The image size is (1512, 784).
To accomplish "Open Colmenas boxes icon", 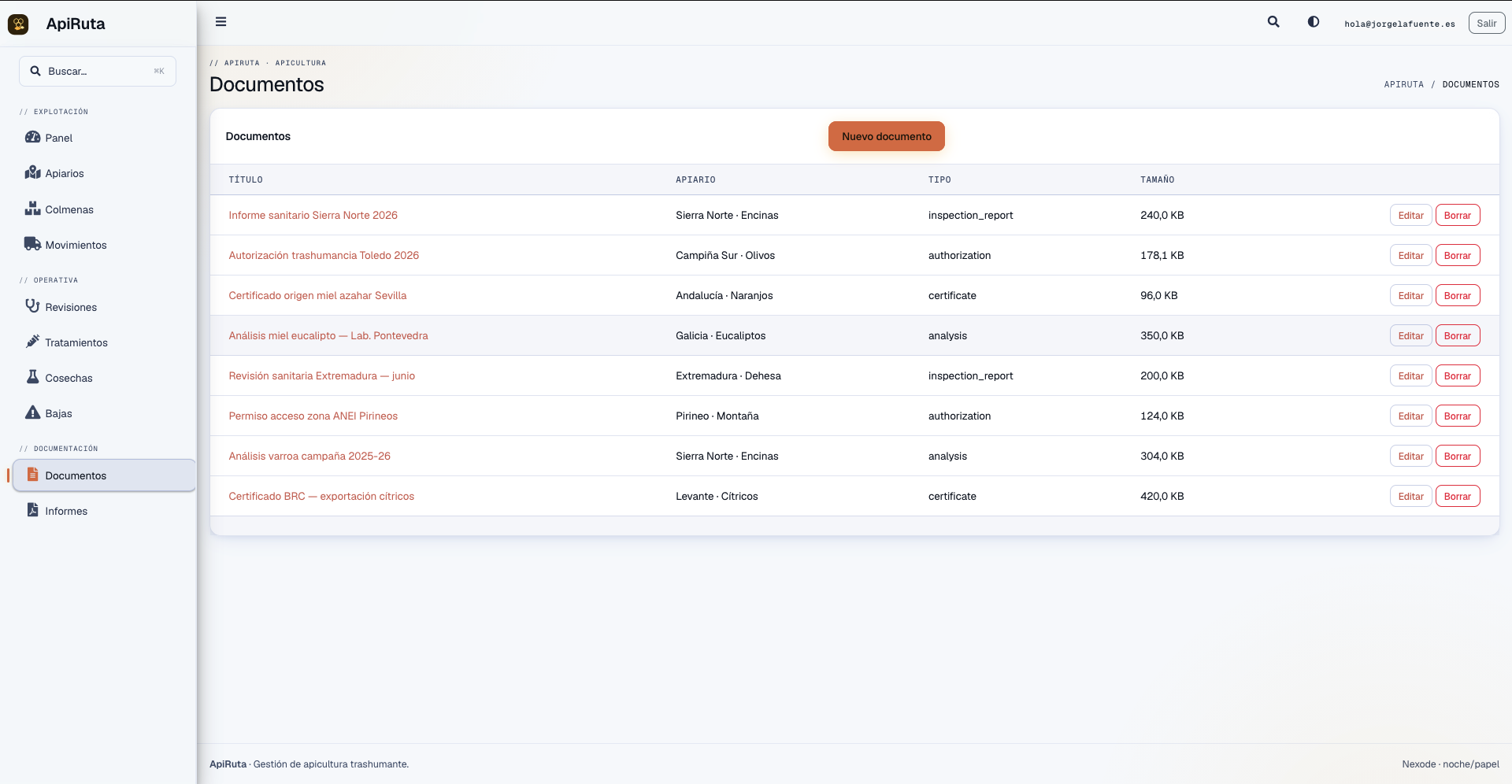I will pyautogui.click(x=32, y=209).
